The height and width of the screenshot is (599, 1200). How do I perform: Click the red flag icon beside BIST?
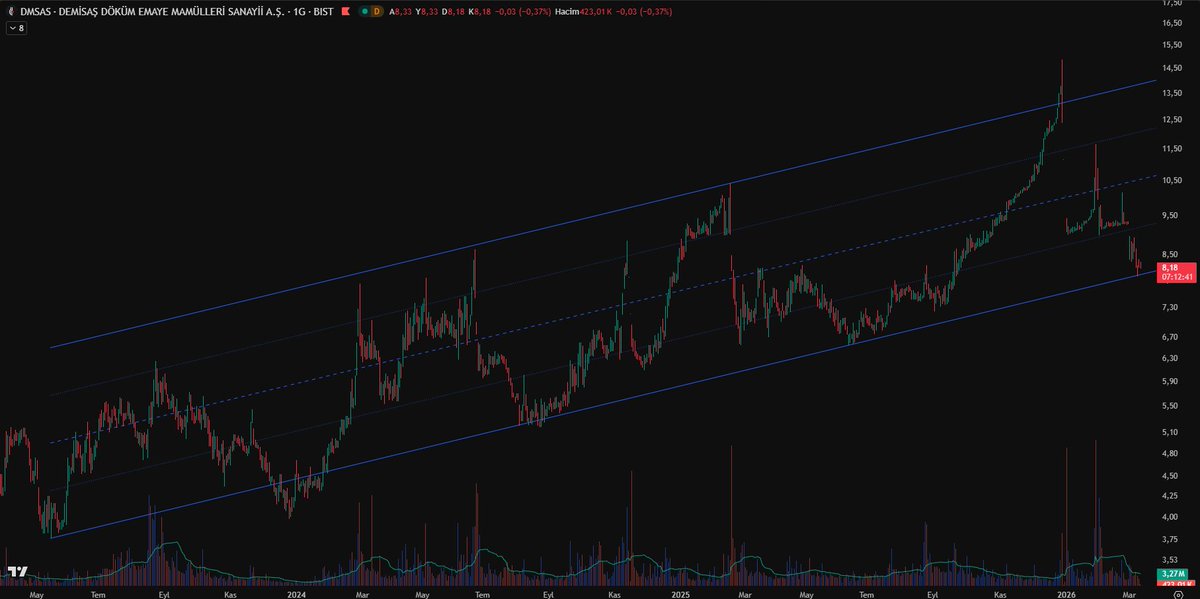tap(346, 11)
